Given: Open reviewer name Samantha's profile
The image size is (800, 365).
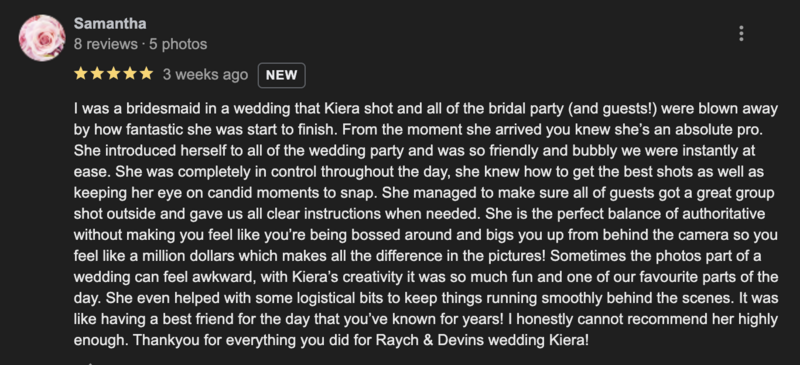Looking at the screenshot, I should 110,23.
